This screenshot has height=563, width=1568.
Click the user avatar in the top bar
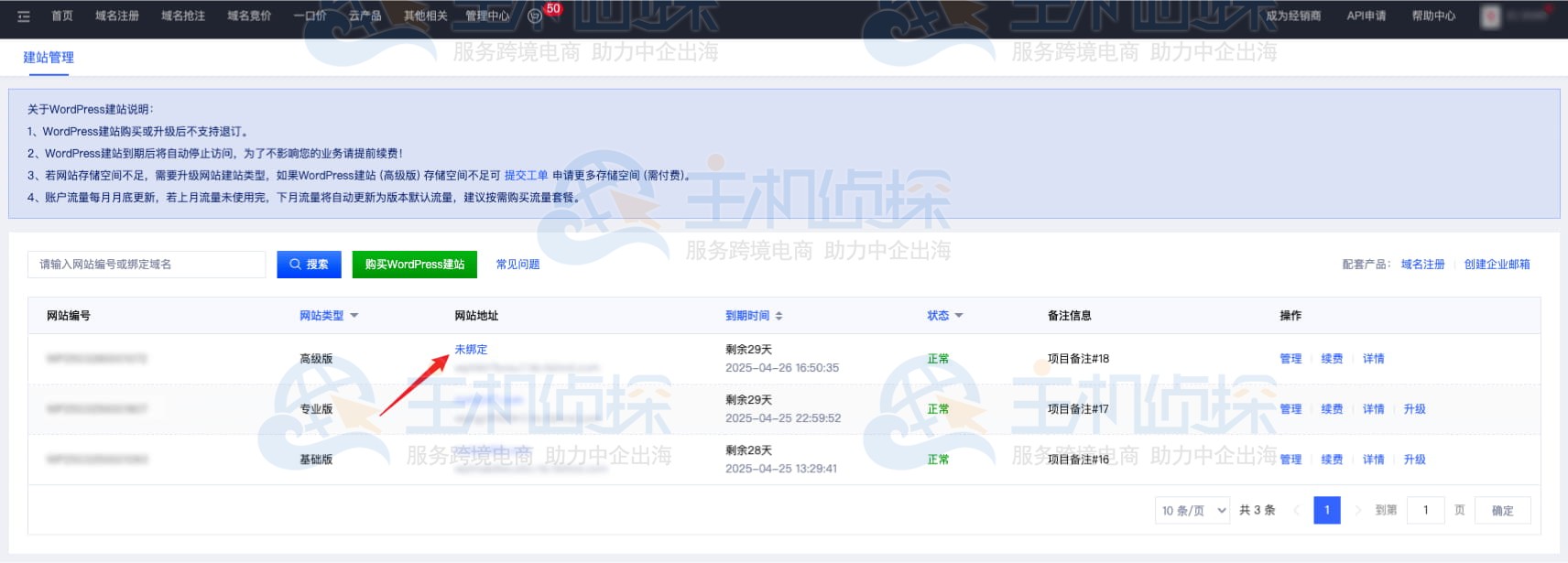point(1490,16)
